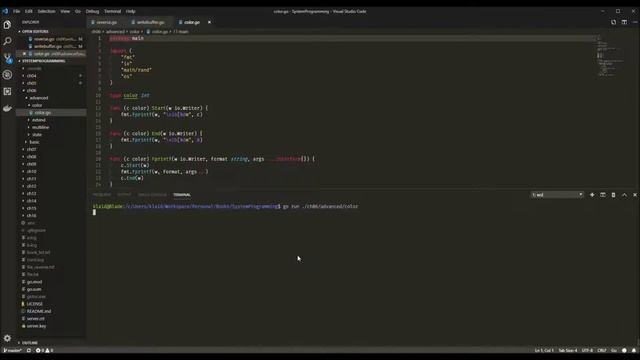Click UTF-8 encoding in status bar
Viewport: 640px width, 360px height.
(x=587, y=350)
